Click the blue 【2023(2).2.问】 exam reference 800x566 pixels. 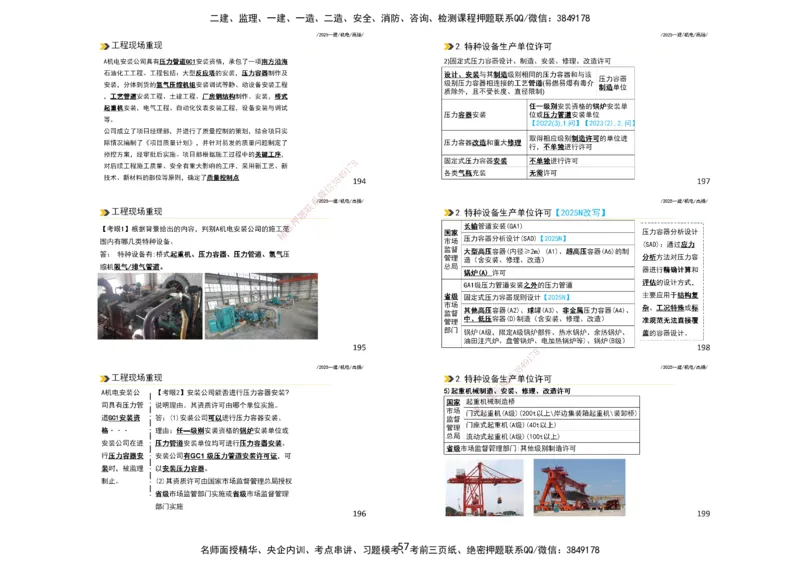(609, 123)
